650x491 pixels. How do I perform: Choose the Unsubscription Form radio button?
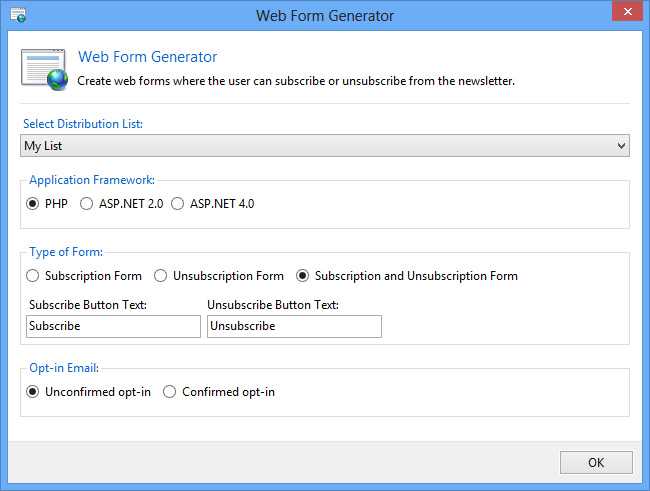[x=162, y=276]
